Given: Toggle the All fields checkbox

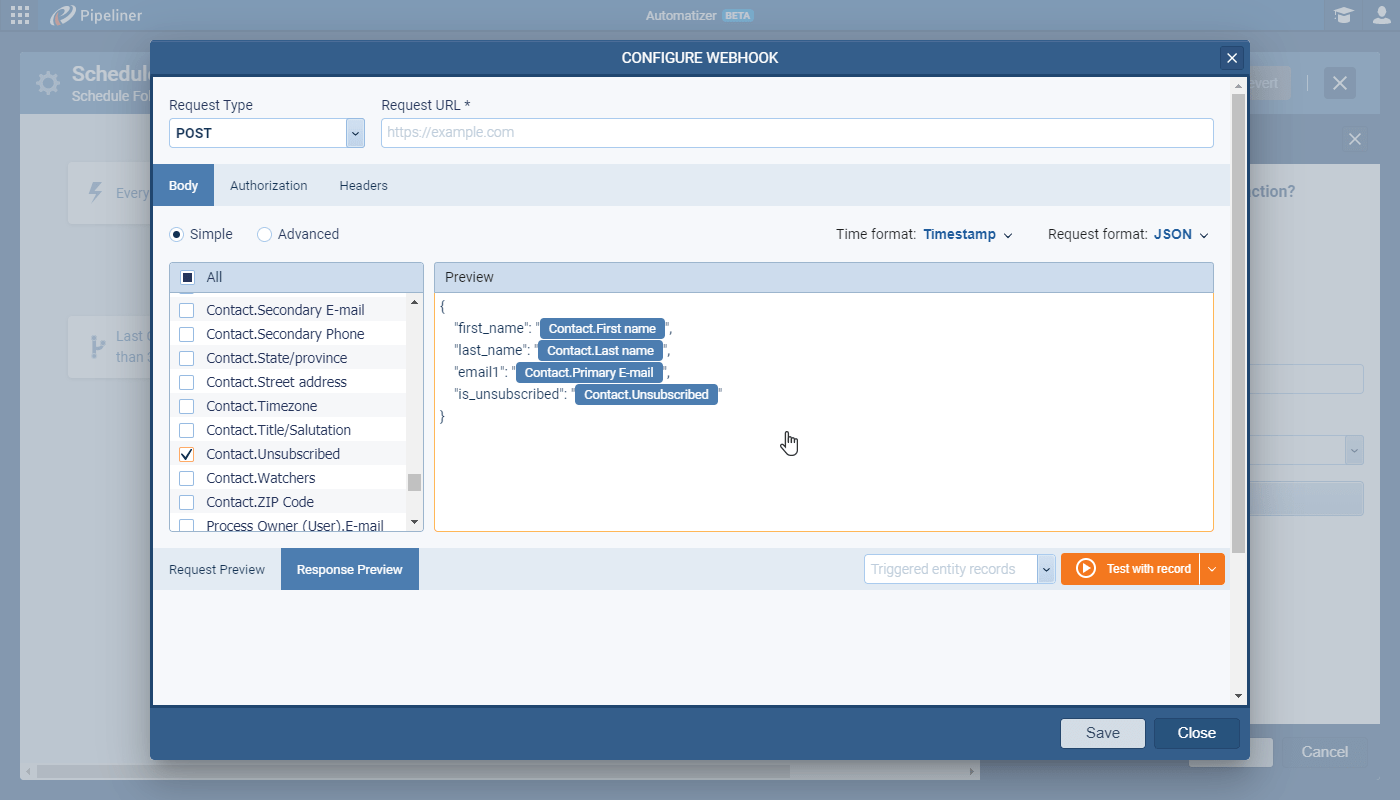Looking at the screenshot, I should (187, 277).
